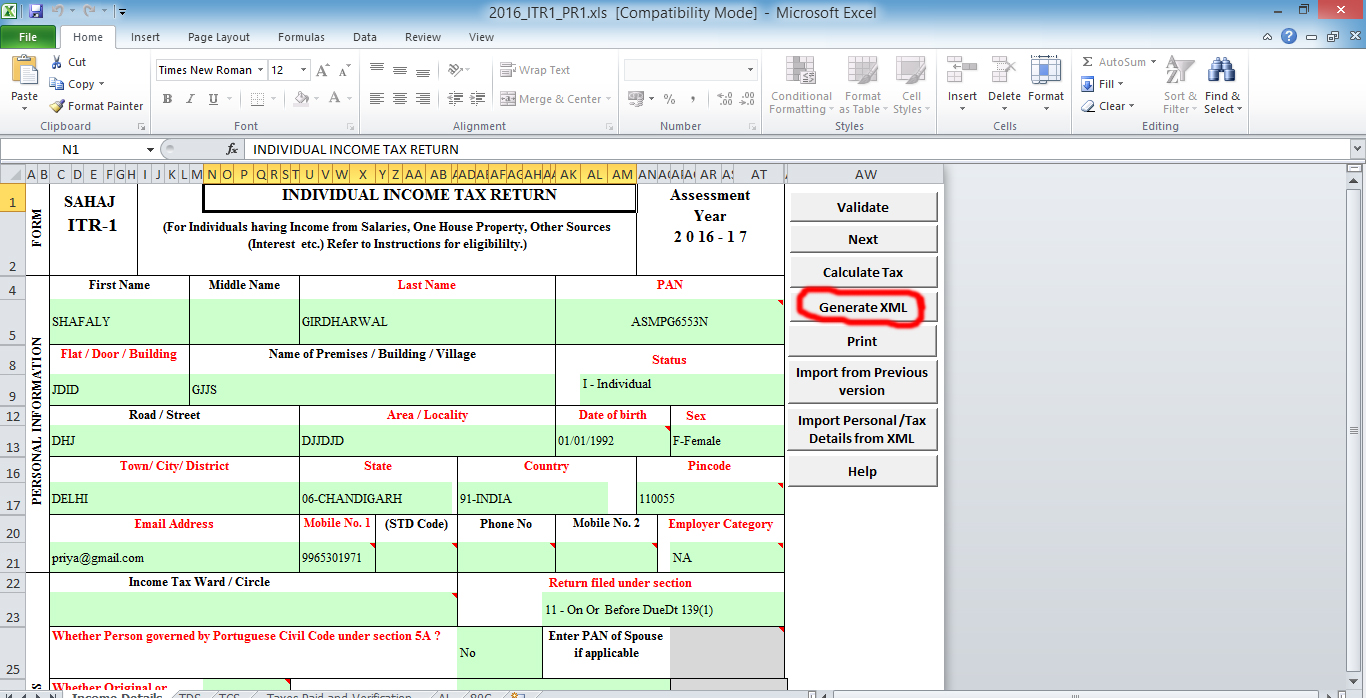
Task: Click the Calculate Tax button
Action: 863,272
